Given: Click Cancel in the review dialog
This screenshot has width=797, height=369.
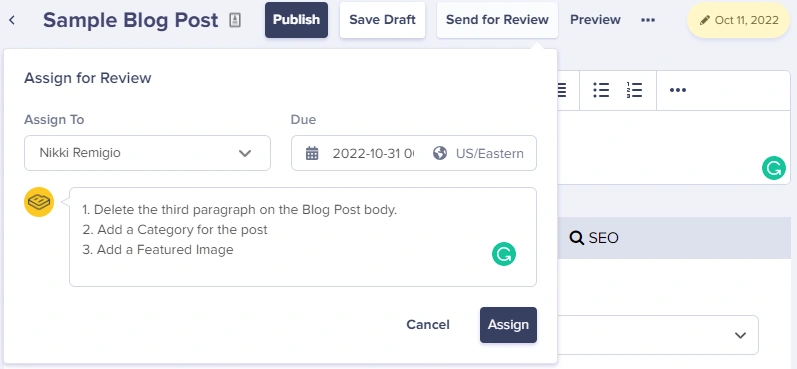Looking at the screenshot, I should (428, 325).
